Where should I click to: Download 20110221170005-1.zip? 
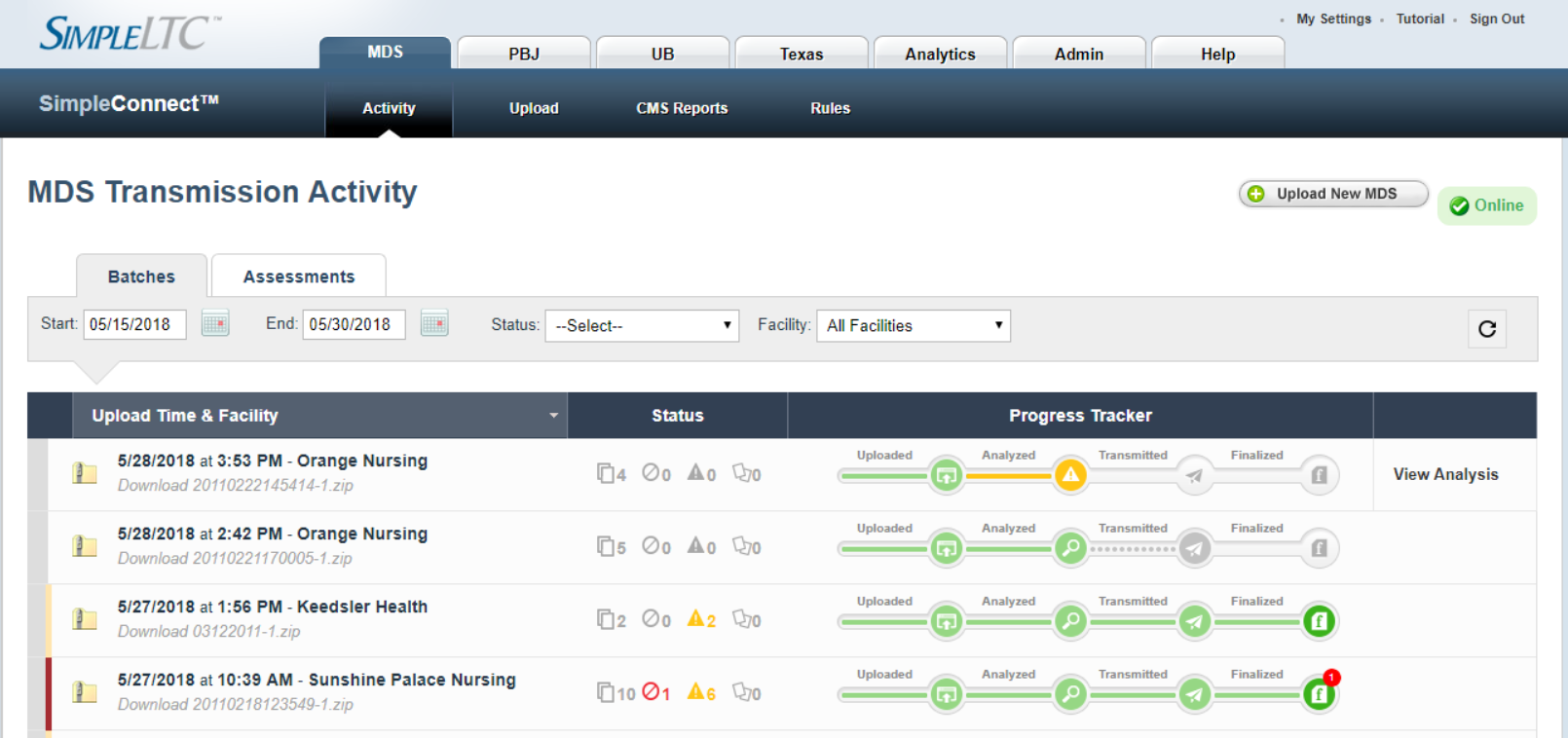pos(235,558)
